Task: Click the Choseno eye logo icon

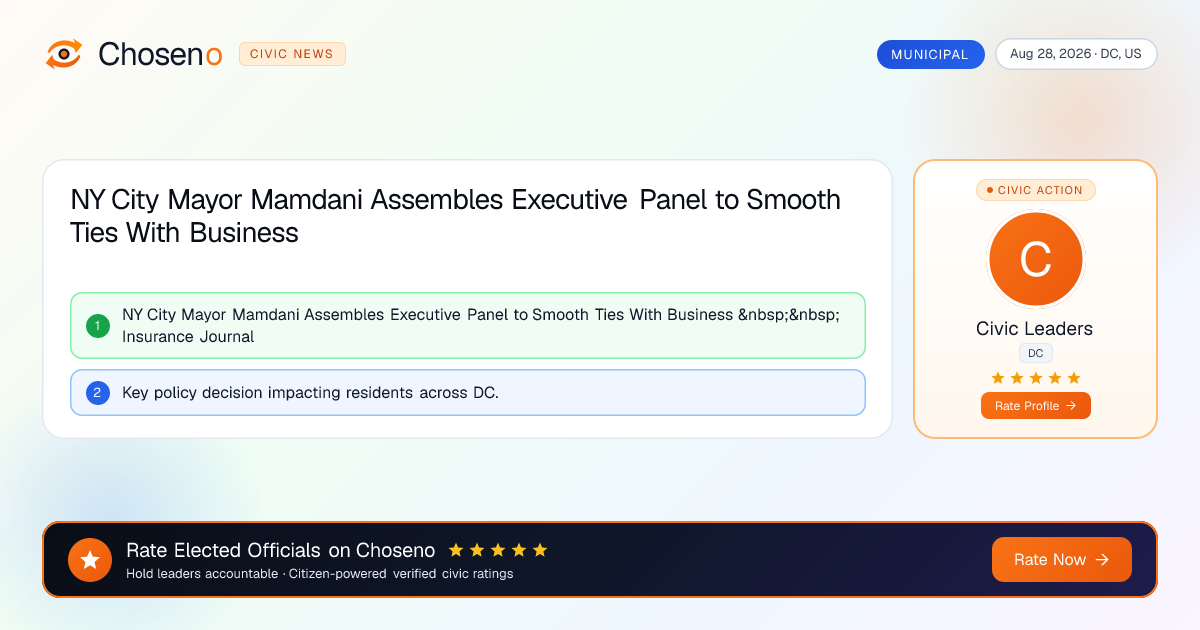Action: point(64,54)
